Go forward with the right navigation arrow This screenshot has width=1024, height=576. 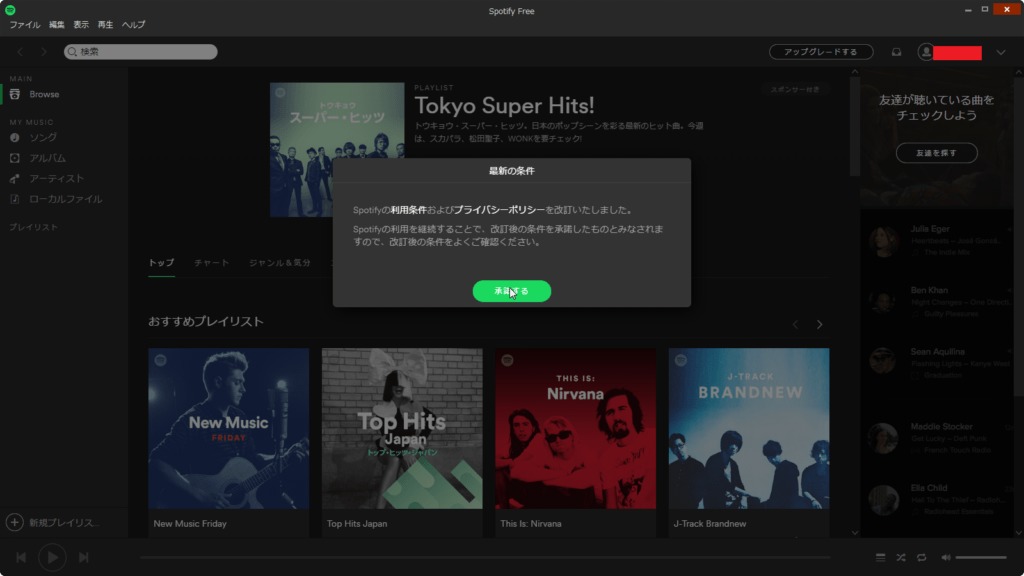click(x=44, y=52)
